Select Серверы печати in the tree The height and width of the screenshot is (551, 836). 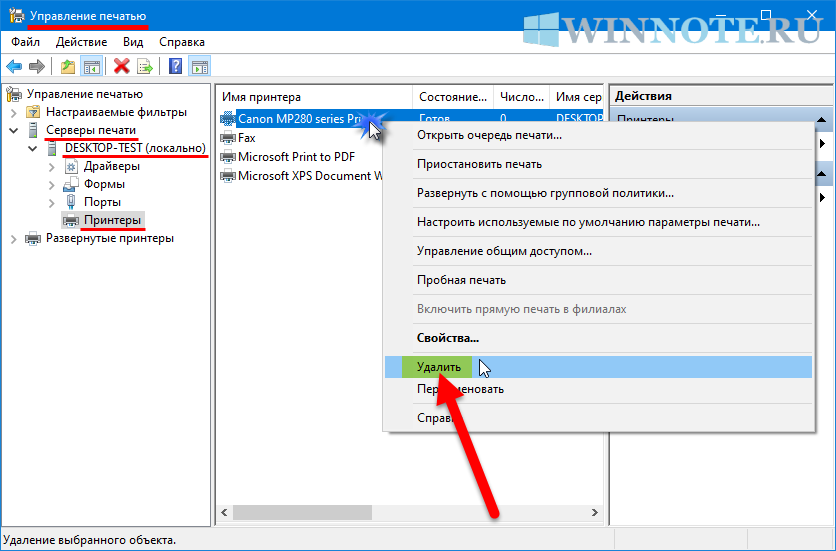[x=91, y=130]
